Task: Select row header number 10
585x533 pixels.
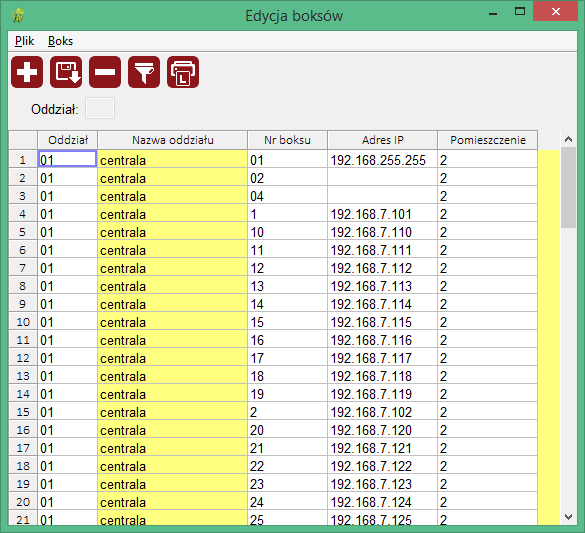Action: 23,322
